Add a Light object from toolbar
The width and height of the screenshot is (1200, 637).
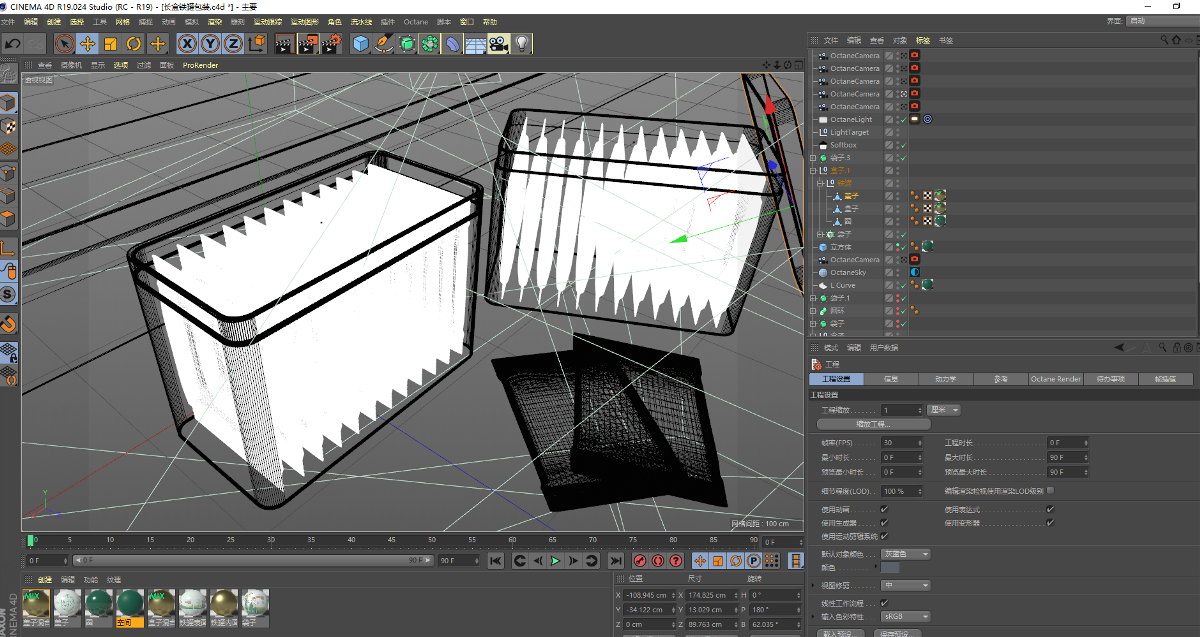tap(521, 43)
